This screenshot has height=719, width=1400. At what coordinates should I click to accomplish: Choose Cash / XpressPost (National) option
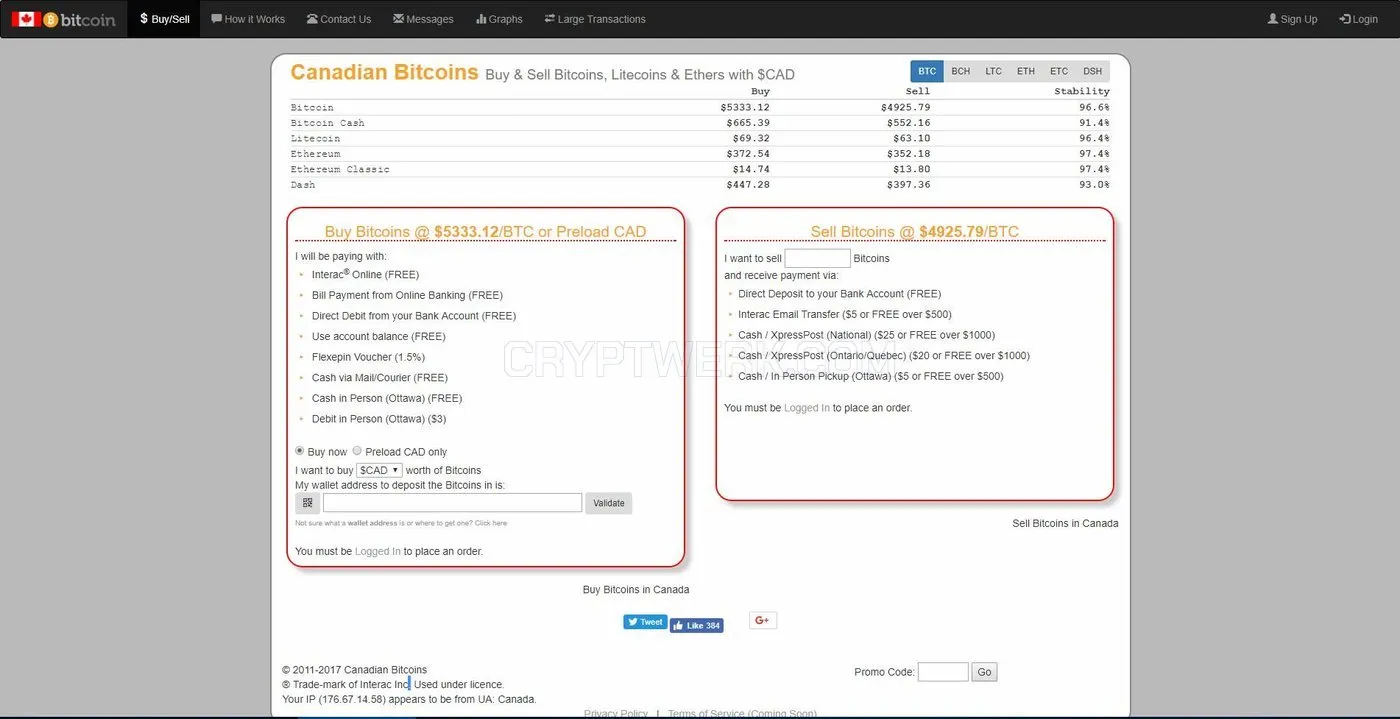coord(867,335)
